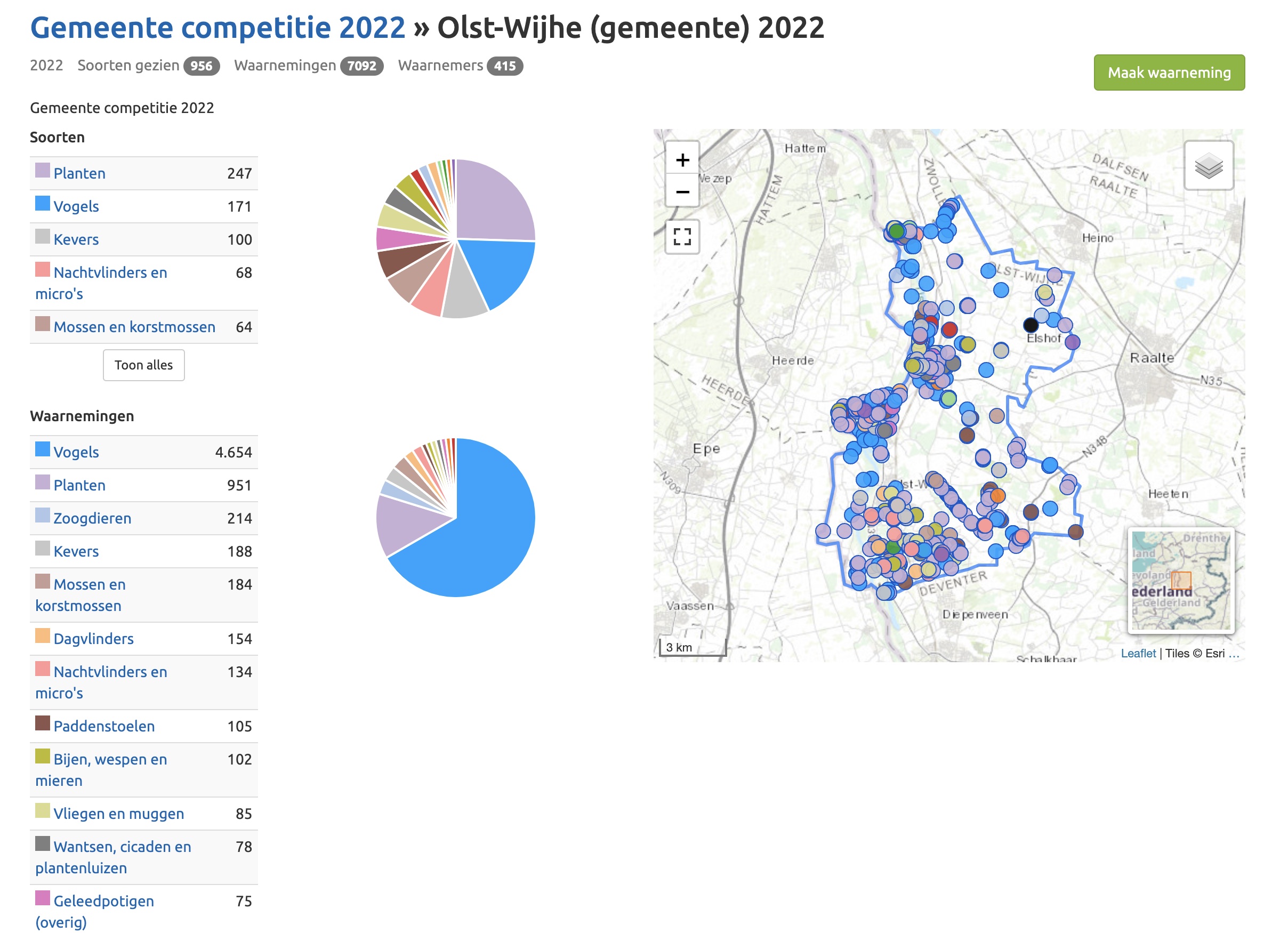Enter fullscreen map view
1288x933 pixels.
click(682, 236)
